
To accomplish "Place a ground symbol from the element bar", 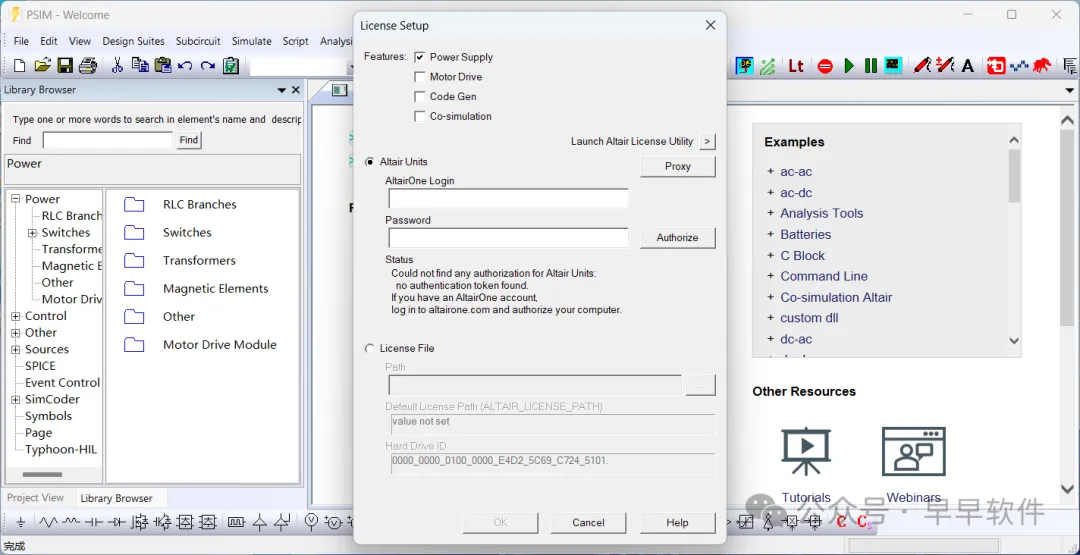I will point(21,523).
